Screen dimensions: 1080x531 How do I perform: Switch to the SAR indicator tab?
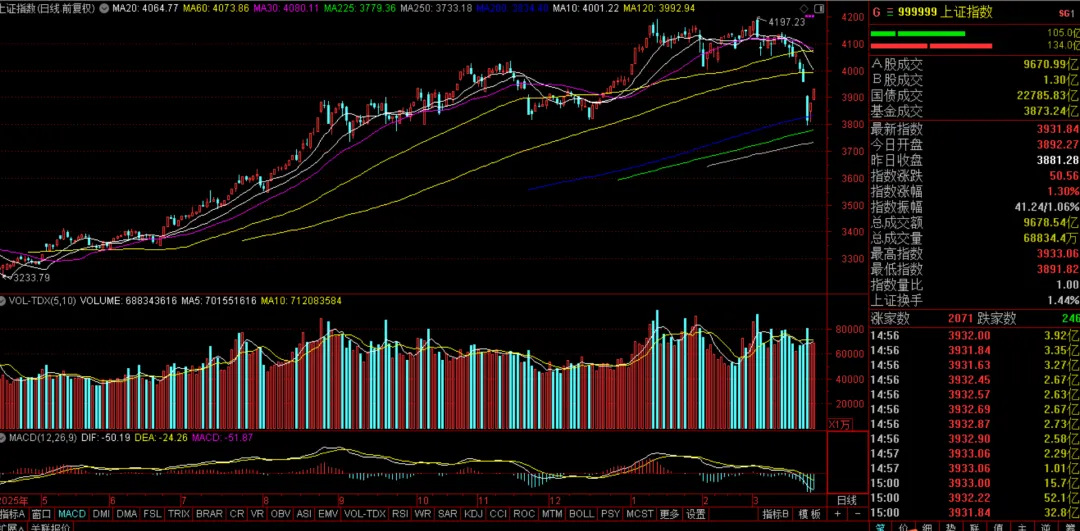[447, 514]
